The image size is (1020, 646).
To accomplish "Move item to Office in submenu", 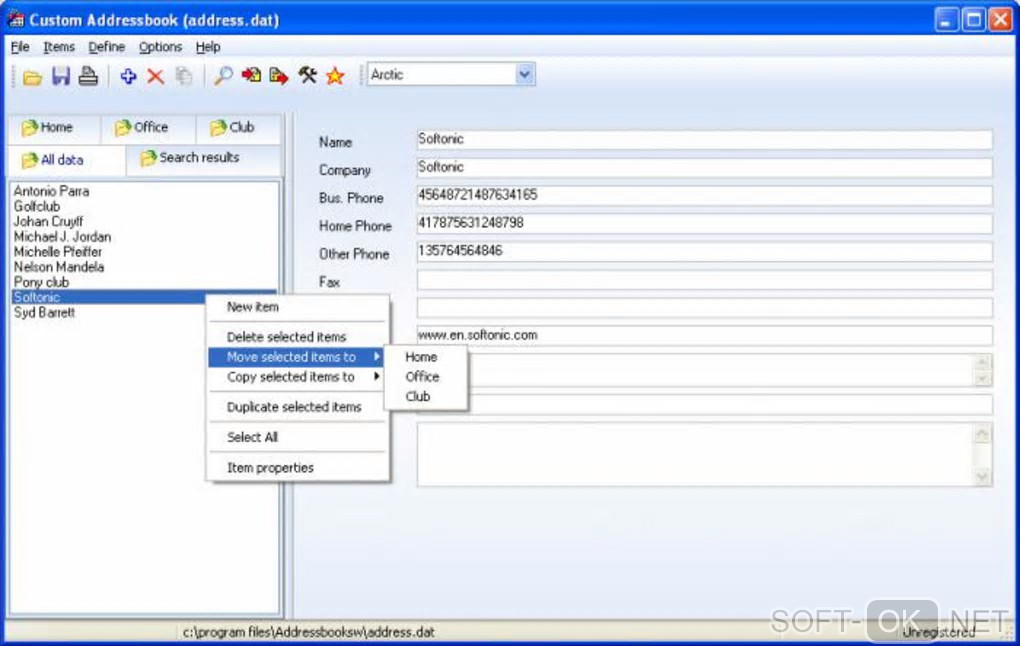I will click(426, 376).
